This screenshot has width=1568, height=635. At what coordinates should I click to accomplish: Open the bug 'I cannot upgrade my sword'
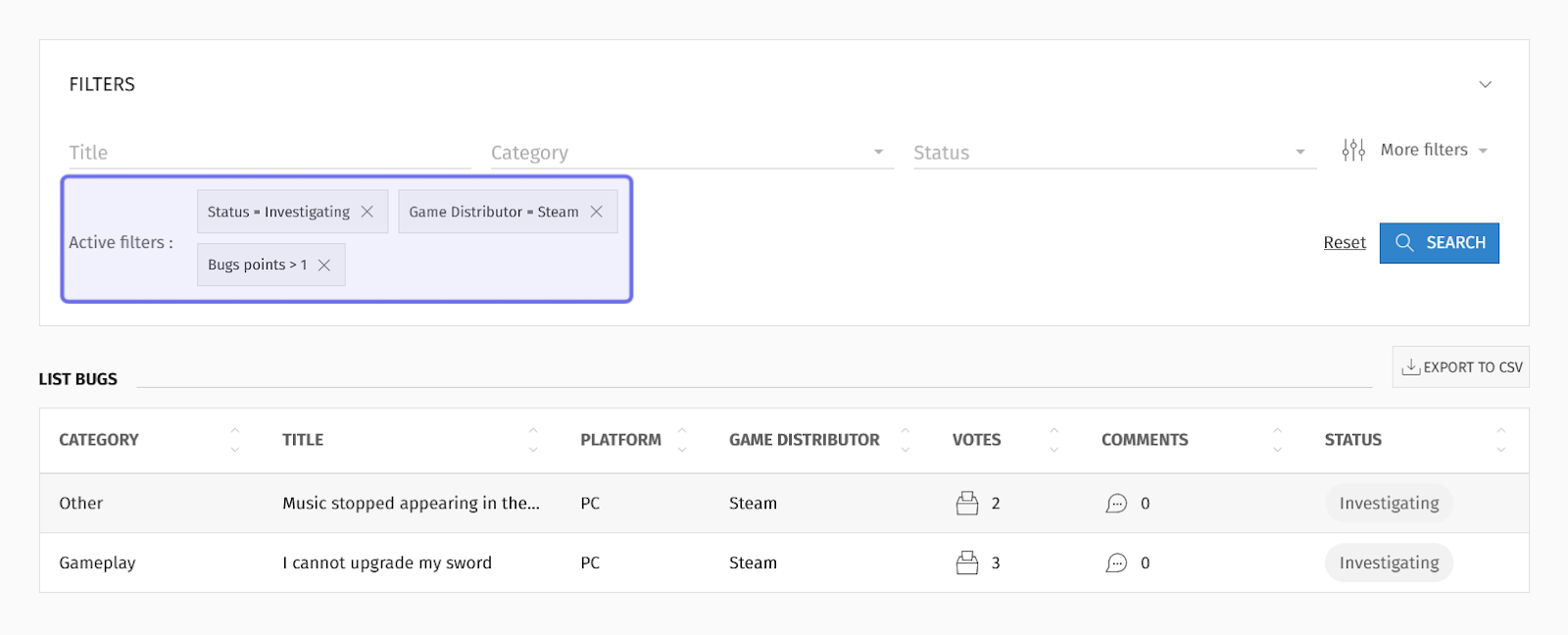[387, 562]
